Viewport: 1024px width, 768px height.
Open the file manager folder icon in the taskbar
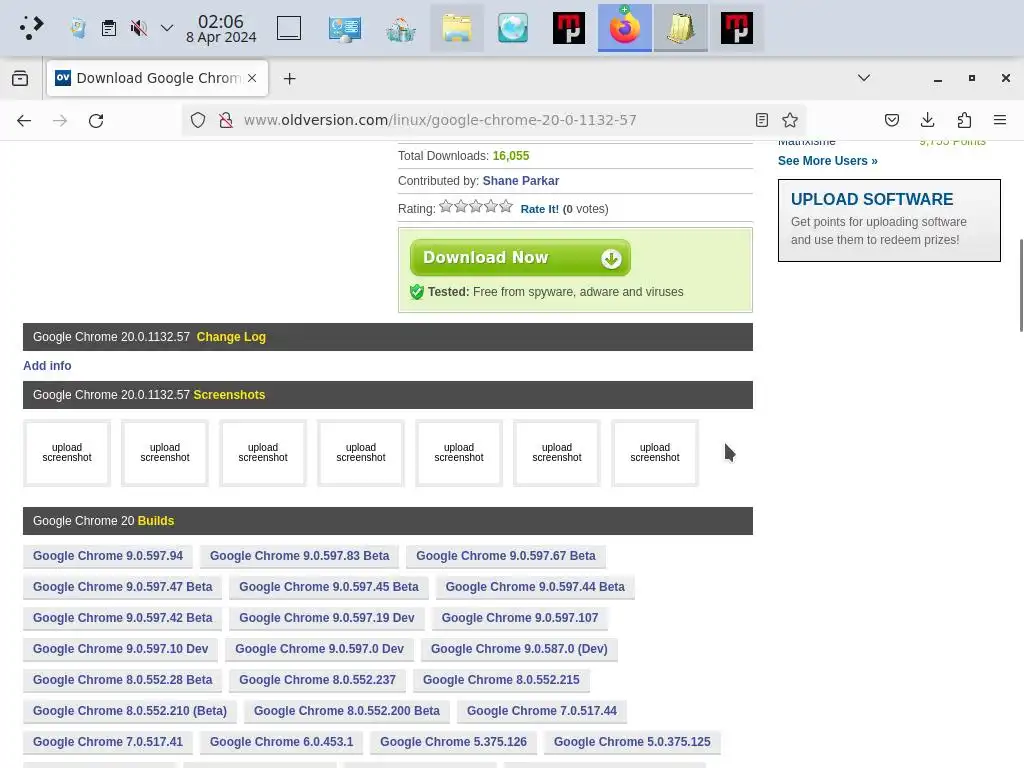click(x=457, y=28)
